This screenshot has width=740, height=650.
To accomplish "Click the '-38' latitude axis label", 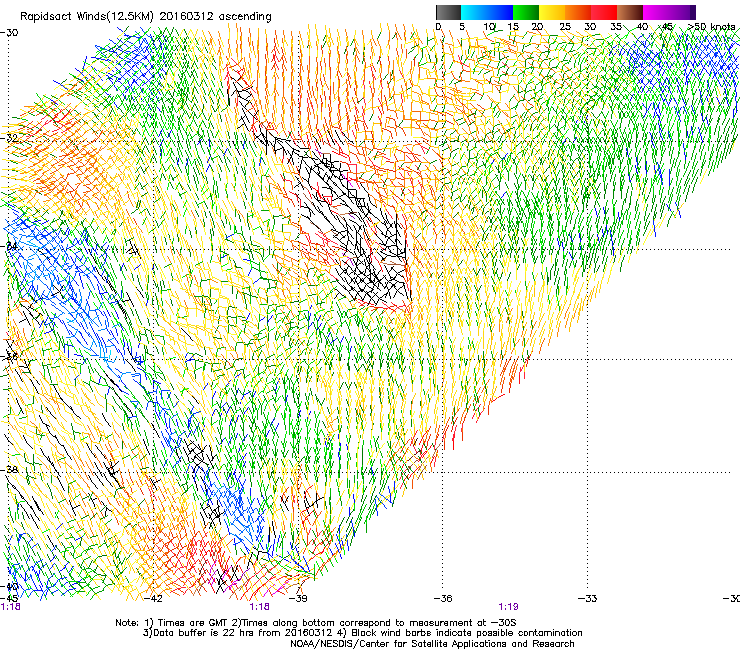I will point(9,470).
